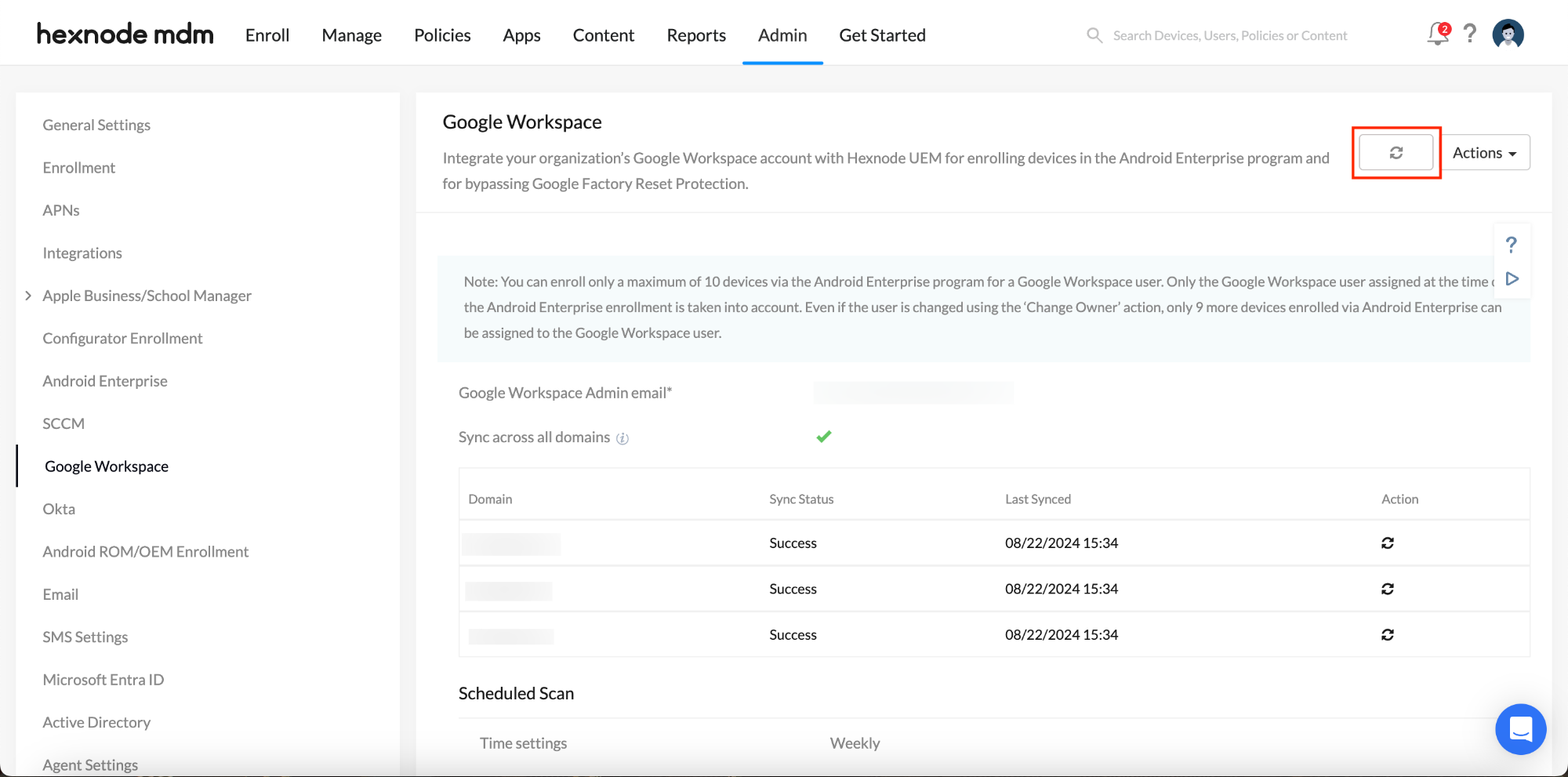This screenshot has height=777, width=1568.
Task: Open Android ROM/OEM Enrollment in sidebar
Action: (146, 551)
